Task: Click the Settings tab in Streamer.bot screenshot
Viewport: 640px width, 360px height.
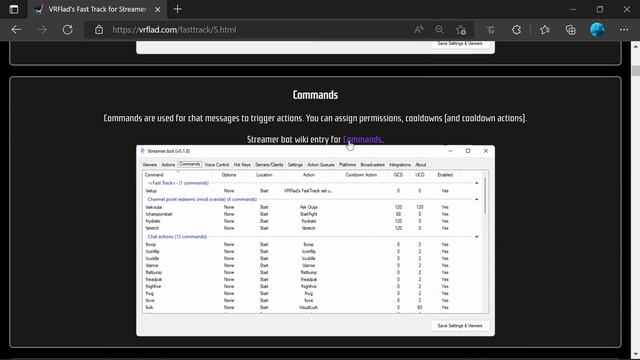Action: [x=295, y=164]
